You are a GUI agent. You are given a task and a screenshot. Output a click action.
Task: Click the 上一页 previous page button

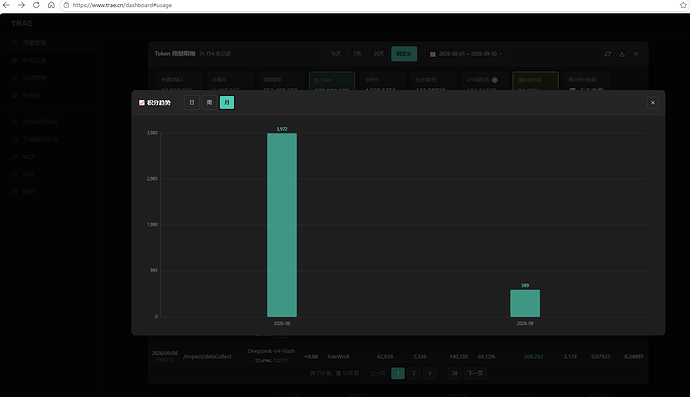click(x=378, y=373)
